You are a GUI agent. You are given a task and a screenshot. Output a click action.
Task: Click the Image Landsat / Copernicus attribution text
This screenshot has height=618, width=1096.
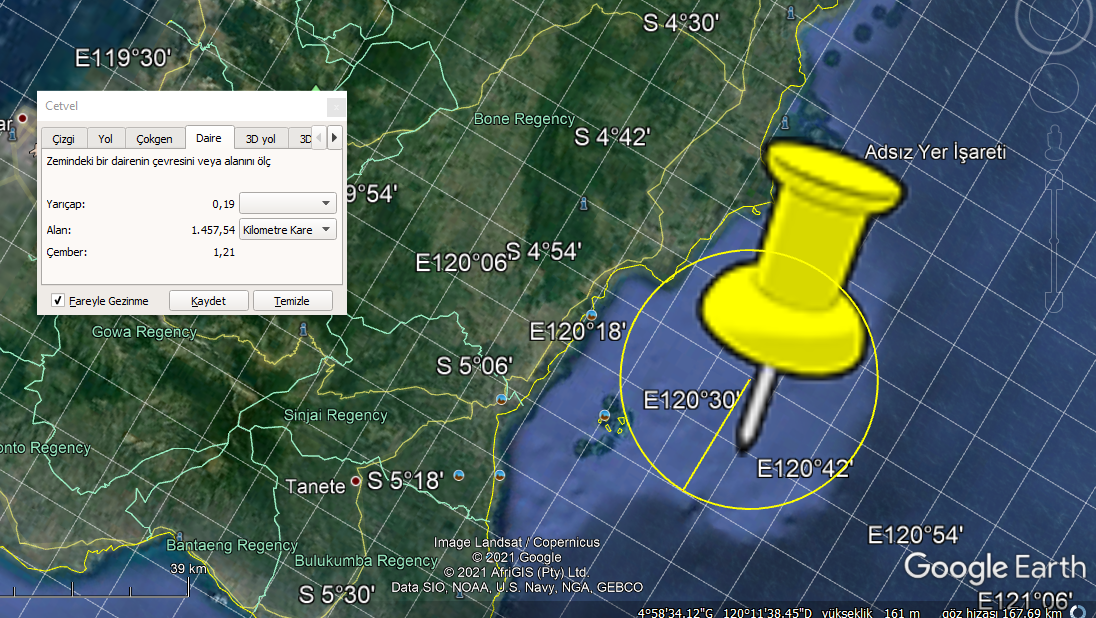click(517, 542)
